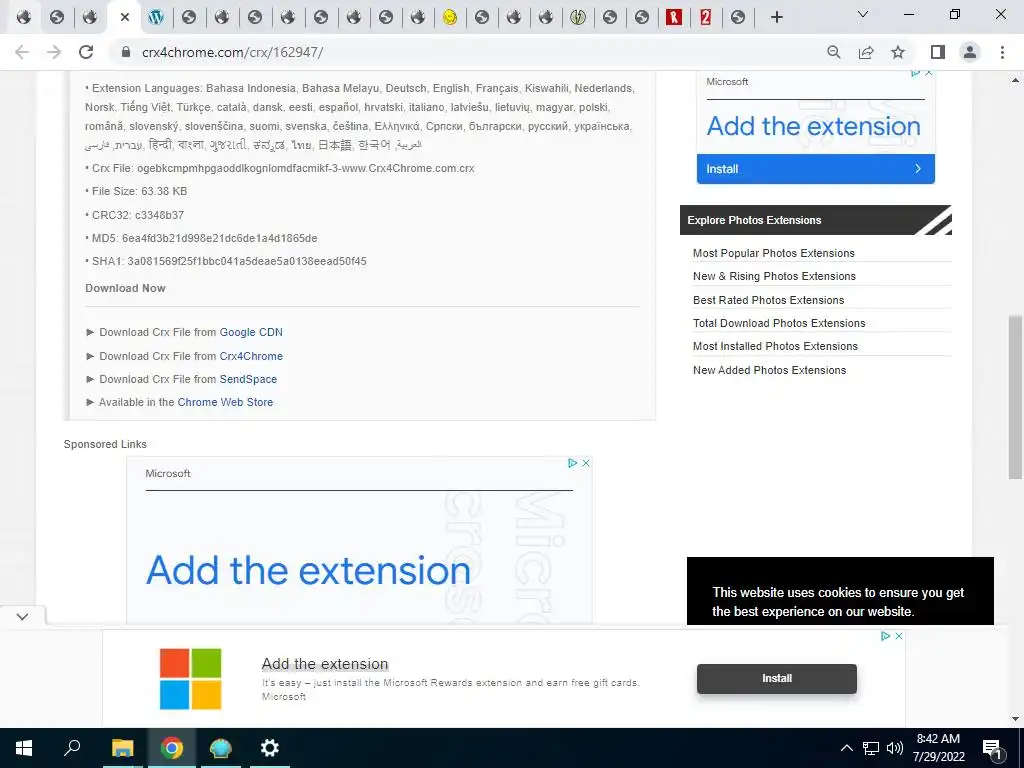Open the notification center

[992, 748]
